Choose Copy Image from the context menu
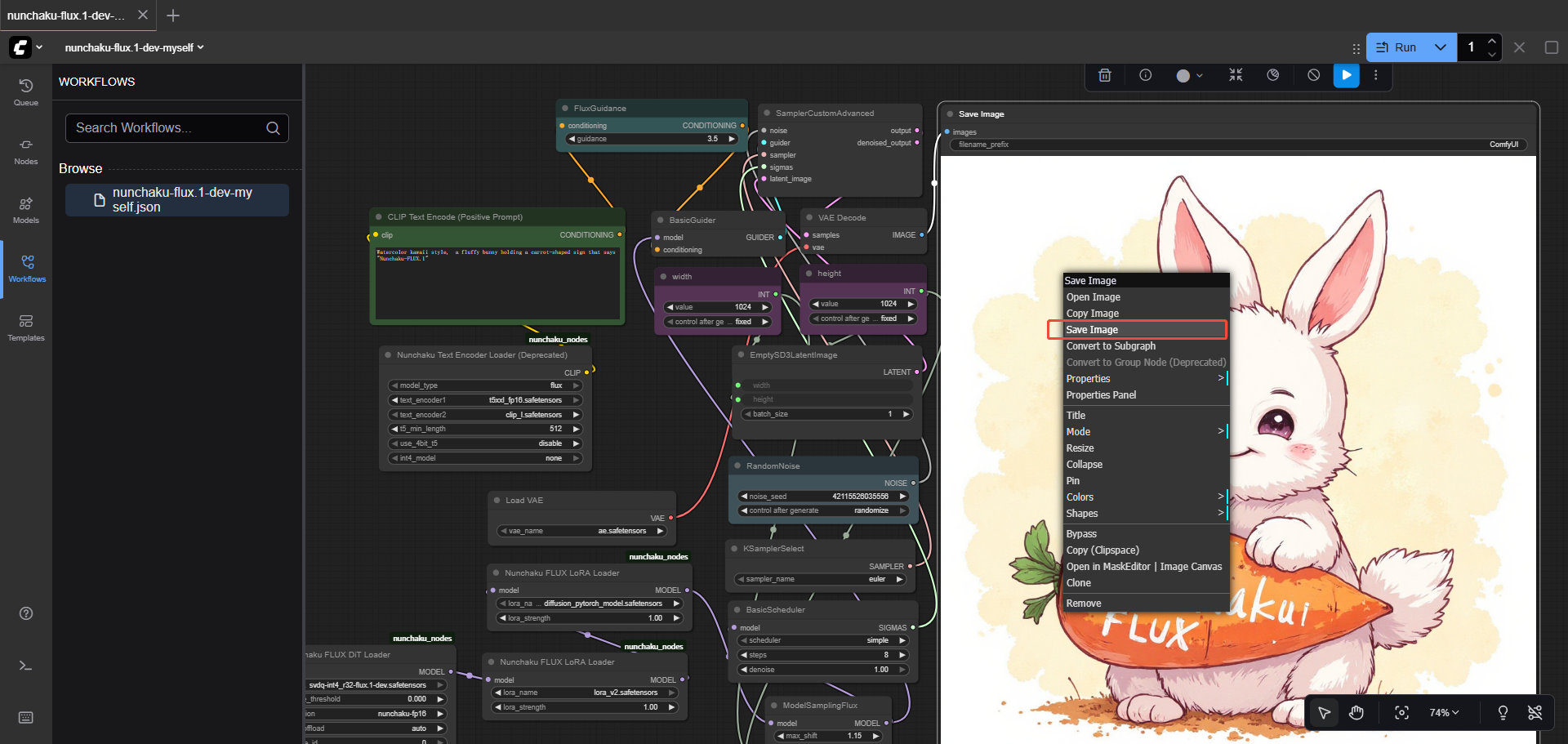 click(1093, 314)
